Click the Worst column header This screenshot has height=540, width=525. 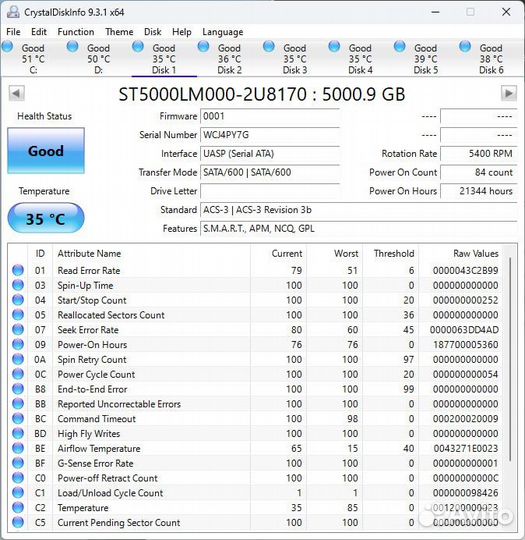(334, 253)
